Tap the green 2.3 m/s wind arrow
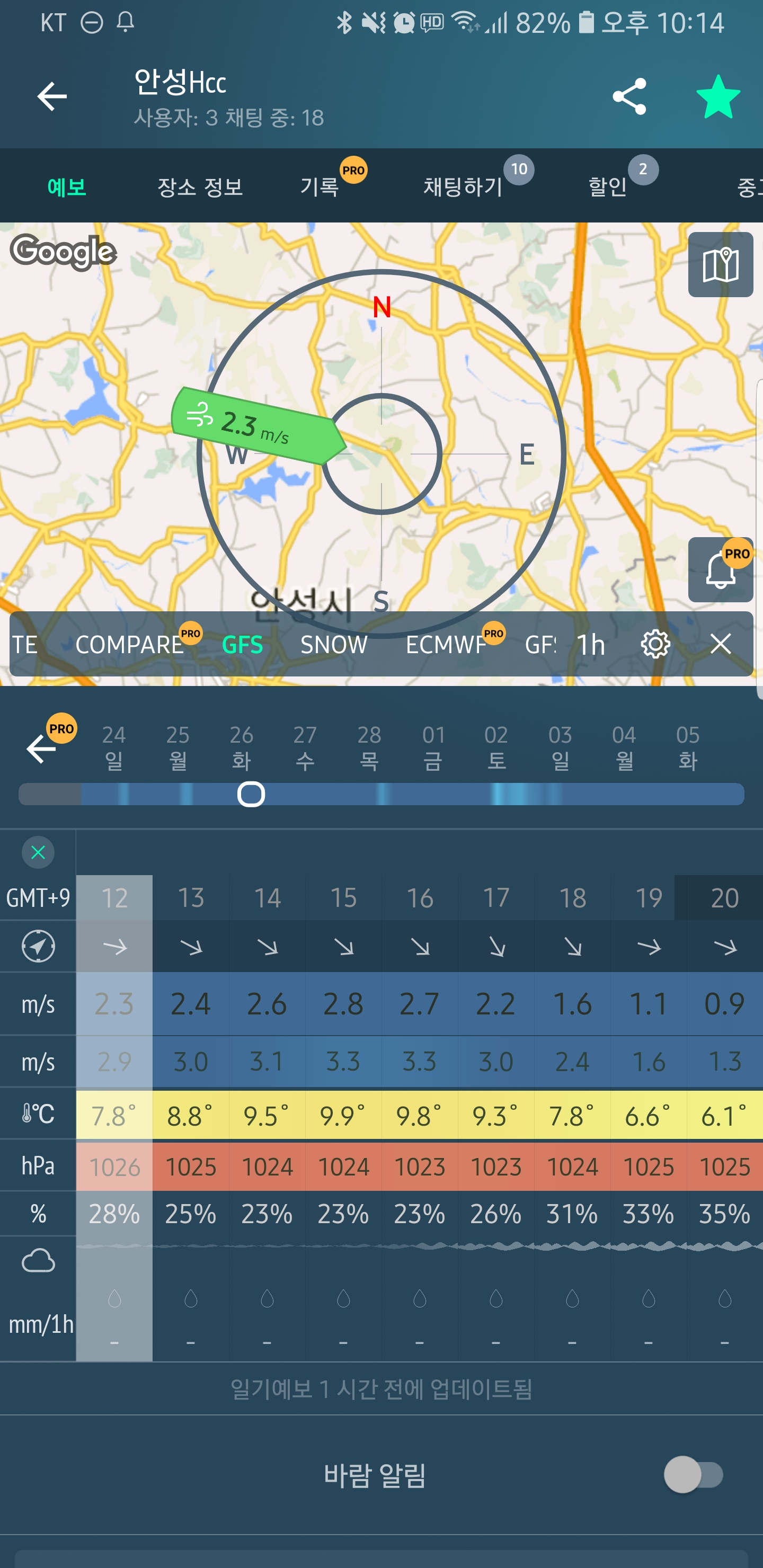 pyautogui.click(x=256, y=425)
